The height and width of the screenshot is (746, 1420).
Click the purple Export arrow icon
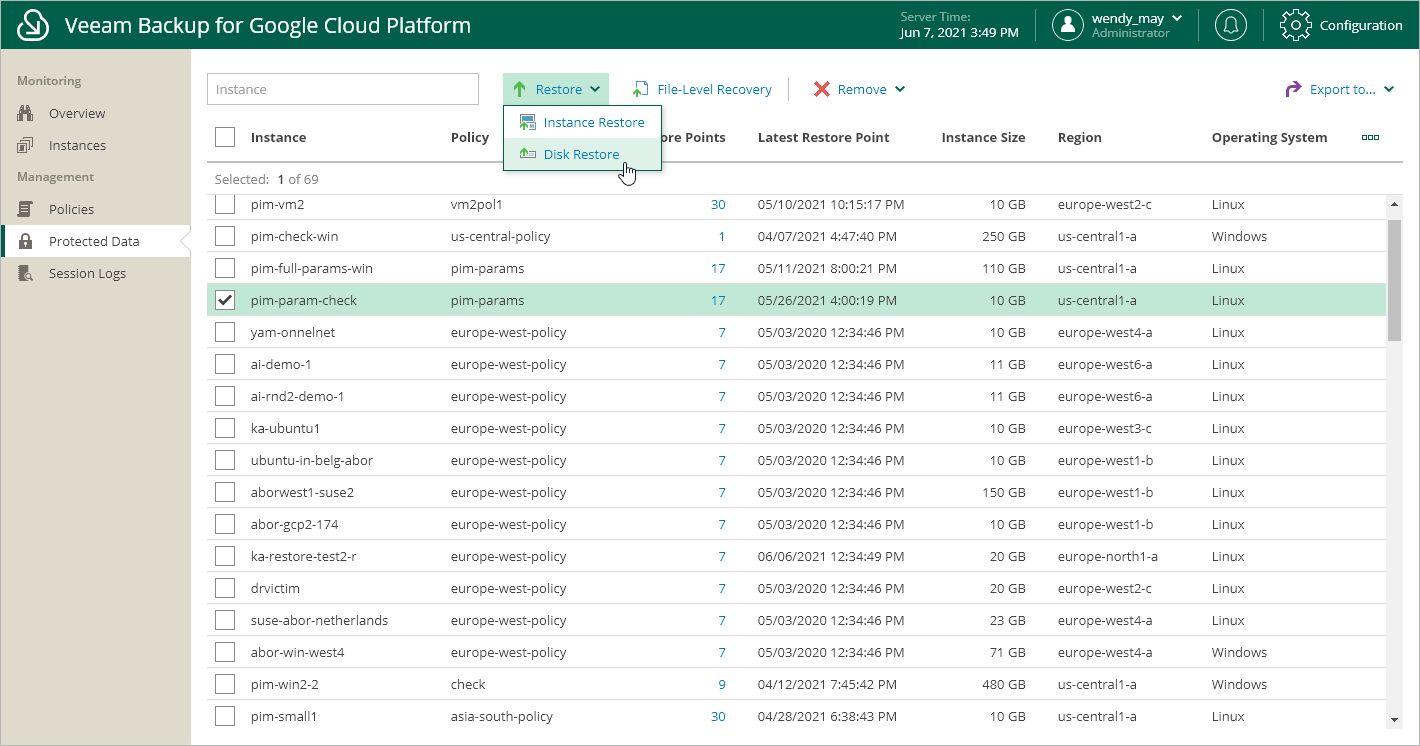tap(1293, 89)
